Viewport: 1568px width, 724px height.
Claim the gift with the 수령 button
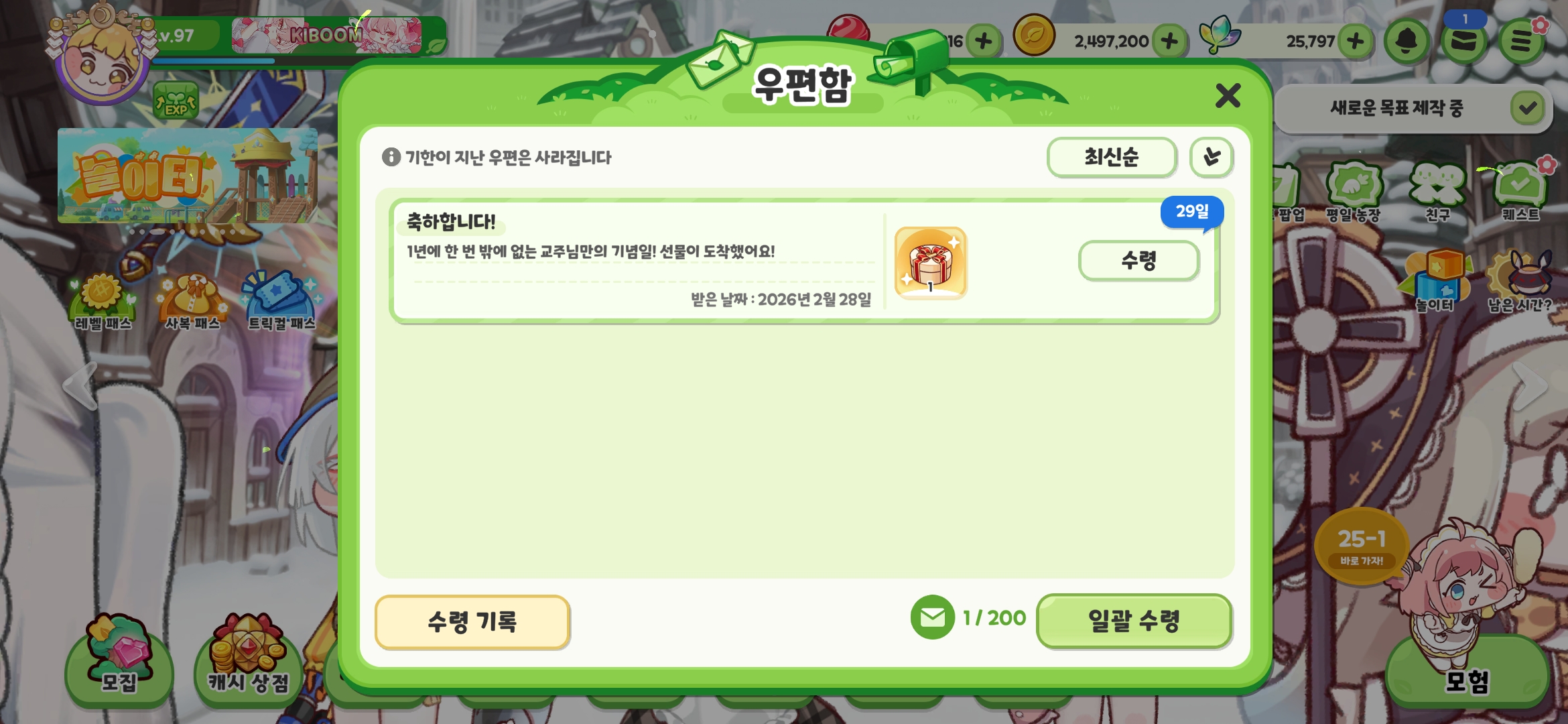click(1138, 260)
